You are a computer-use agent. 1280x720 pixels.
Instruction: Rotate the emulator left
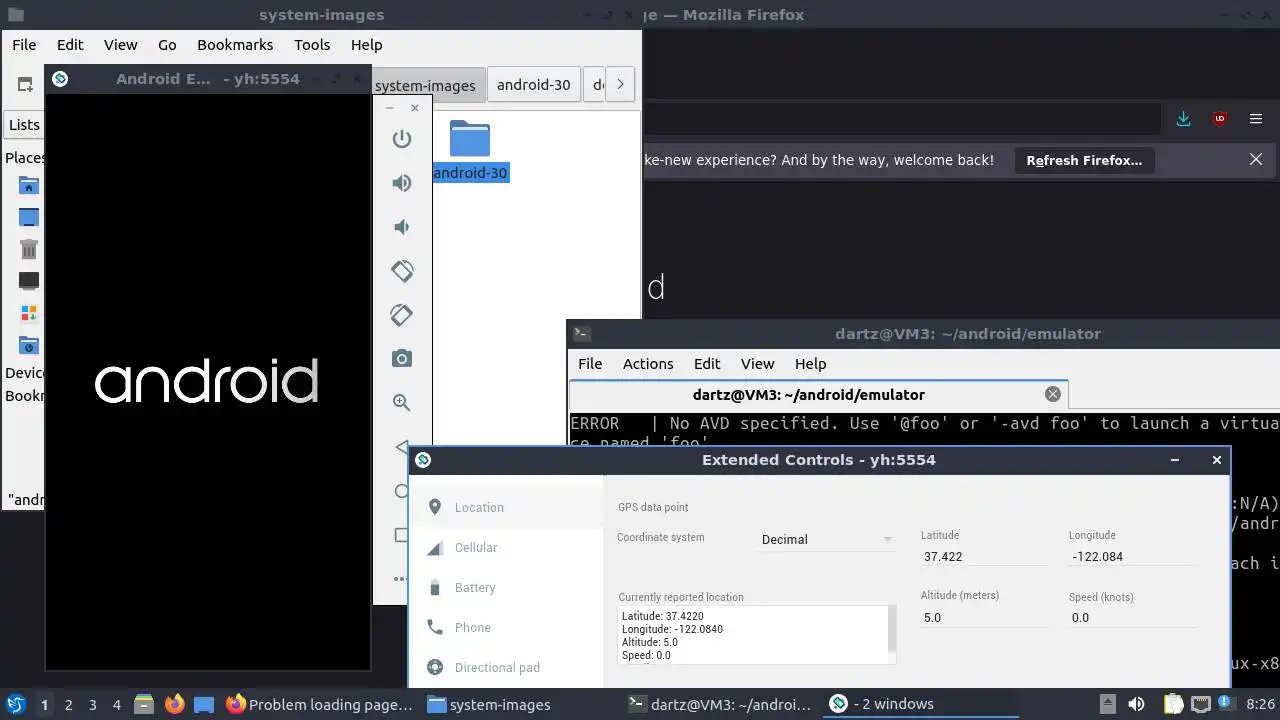[x=402, y=271]
